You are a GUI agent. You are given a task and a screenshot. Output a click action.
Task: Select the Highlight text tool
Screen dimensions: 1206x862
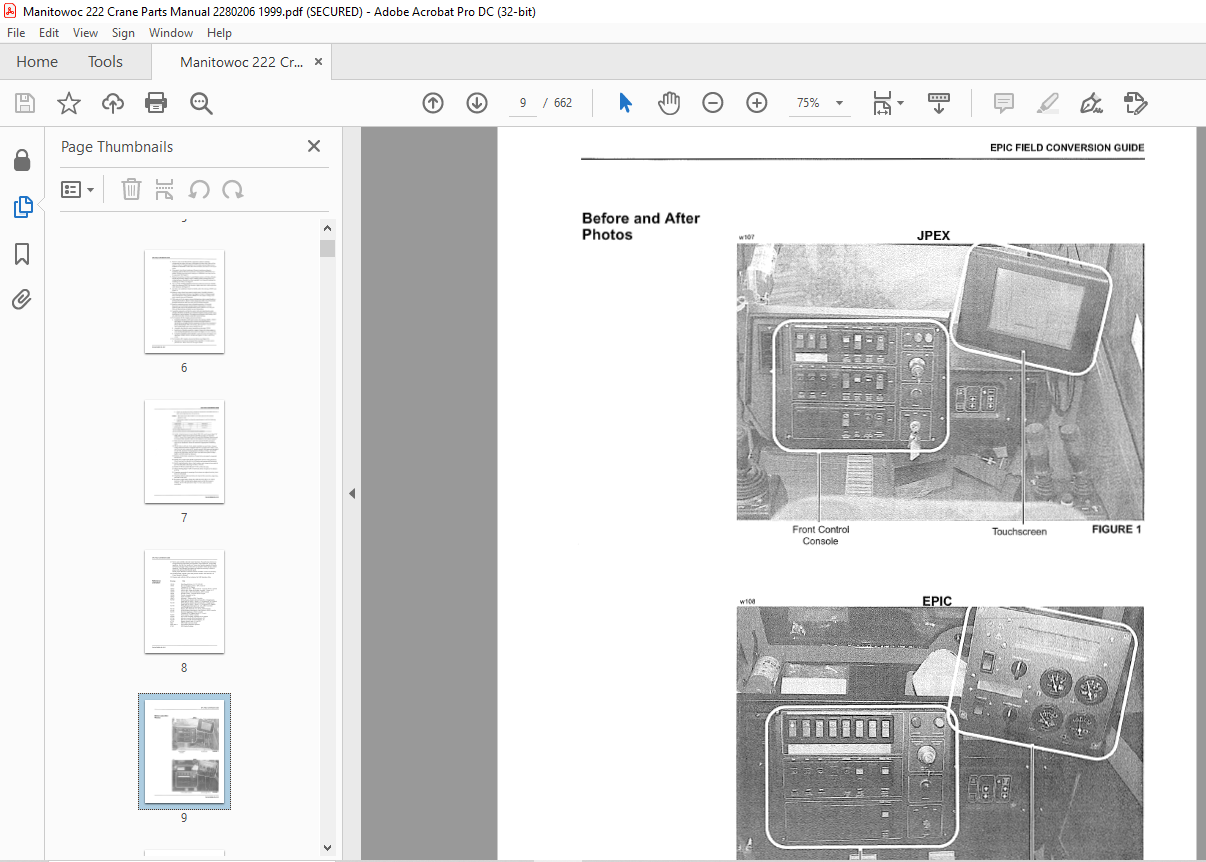[x=1047, y=103]
